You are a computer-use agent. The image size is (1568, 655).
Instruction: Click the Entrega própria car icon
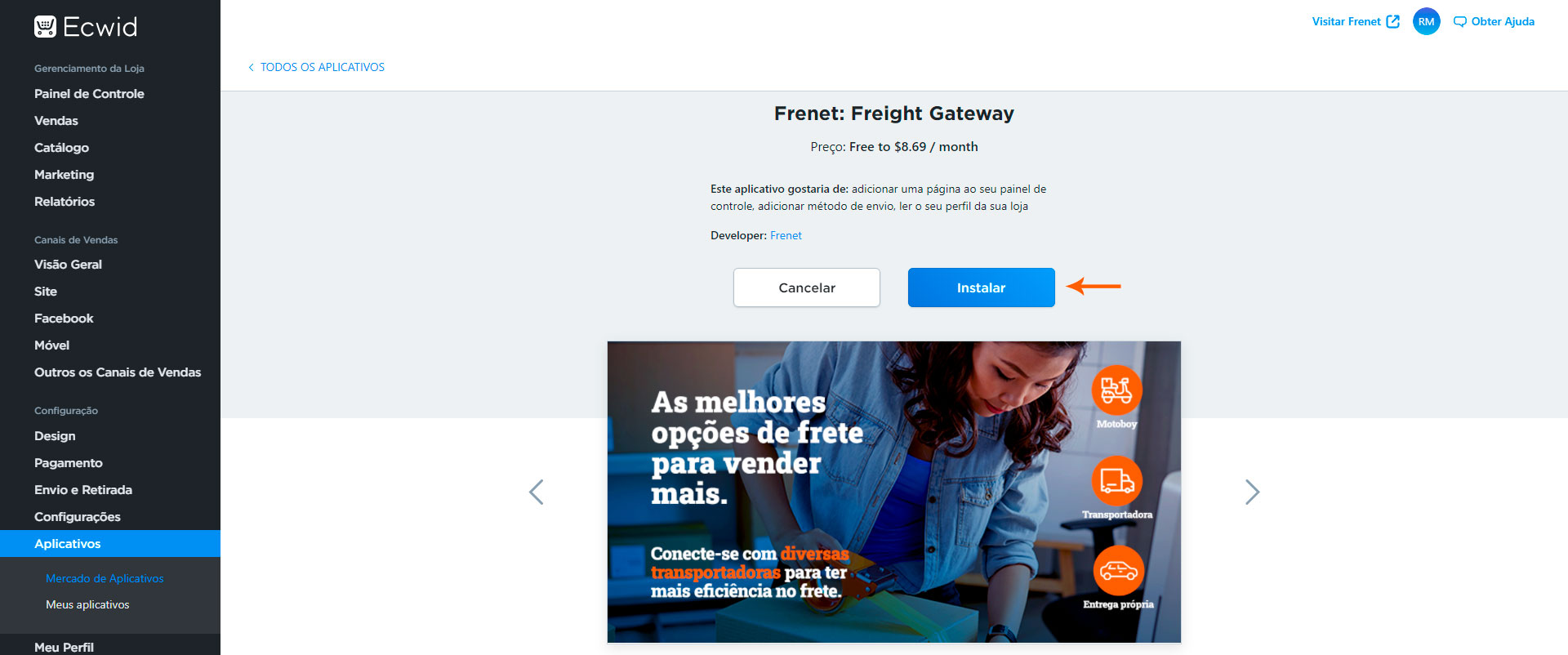pos(1118,570)
